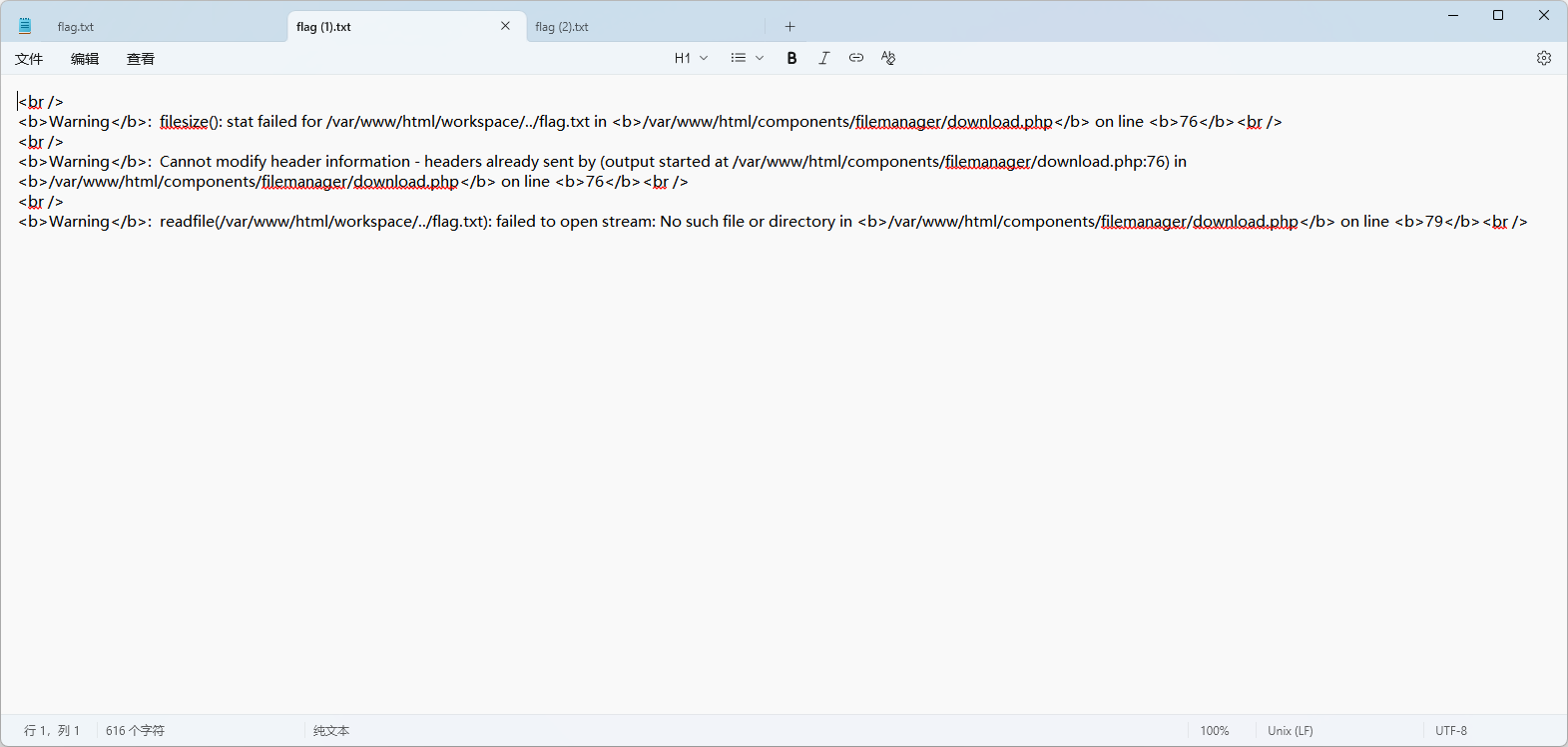This screenshot has height=747, width=1568.
Task: Toggle bold formatting
Action: [791, 58]
